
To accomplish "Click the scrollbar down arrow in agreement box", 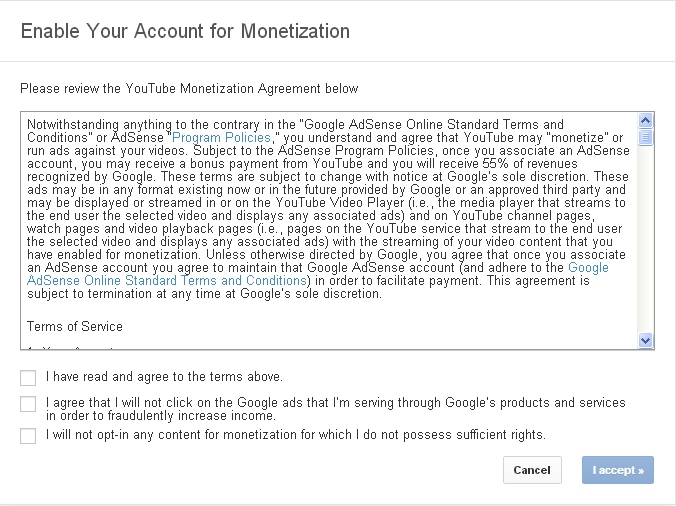I will click(645, 340).
